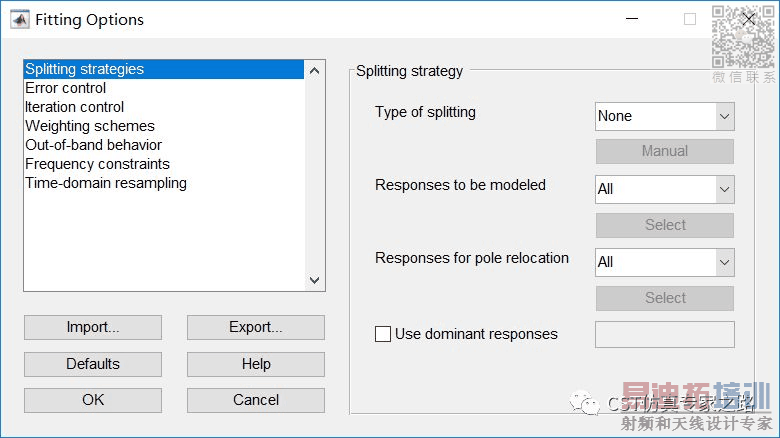Minimize the Fitting Options window
The width and height of the screenshot is (780, 438).
click(x=631, y=19)
